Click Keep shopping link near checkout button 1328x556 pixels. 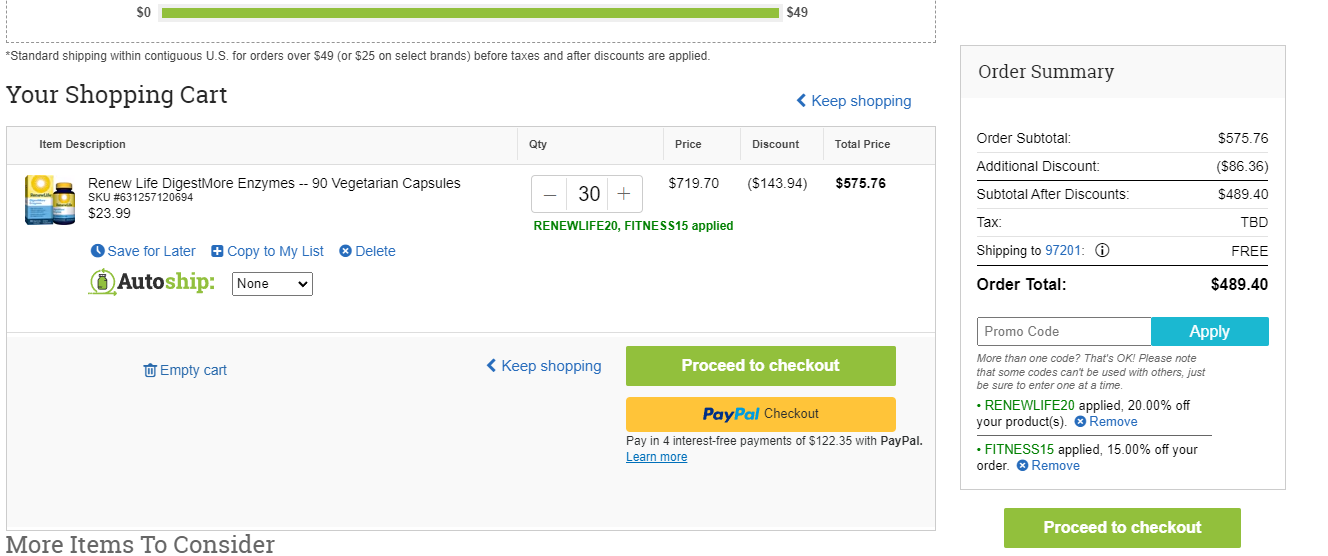[x=544, y=366]
